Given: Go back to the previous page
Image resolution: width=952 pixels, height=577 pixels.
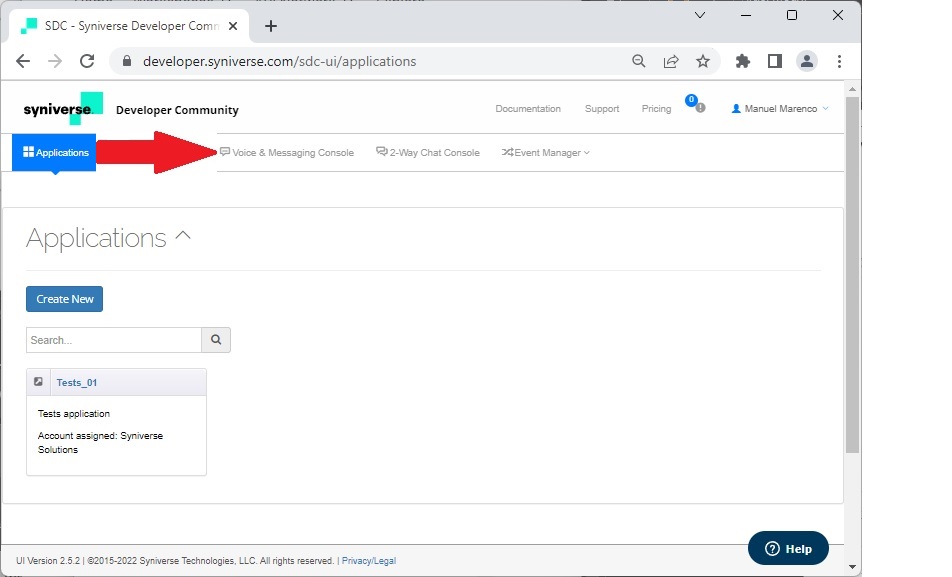Looking at the screenshot, I should click(23, 61).
